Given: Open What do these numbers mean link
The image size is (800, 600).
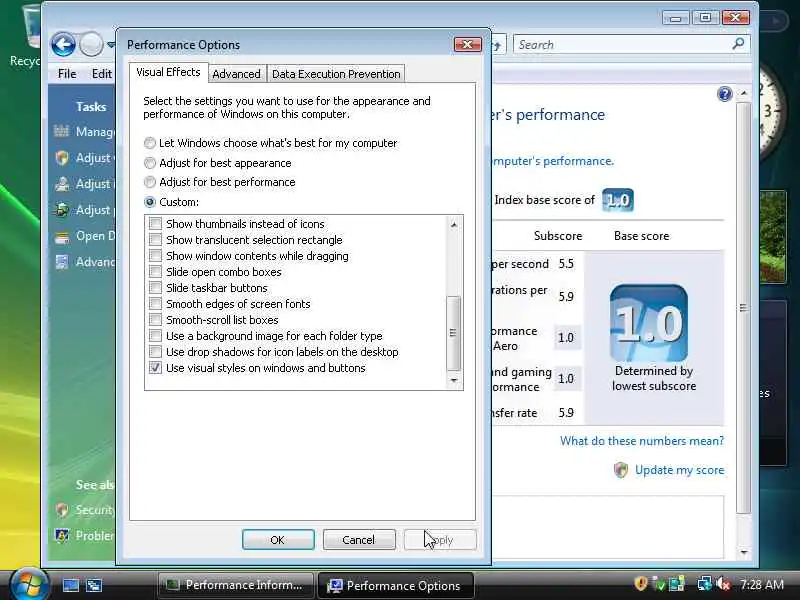Looking at the screenshot, I should pyautogui.click(x=642, y=441).
